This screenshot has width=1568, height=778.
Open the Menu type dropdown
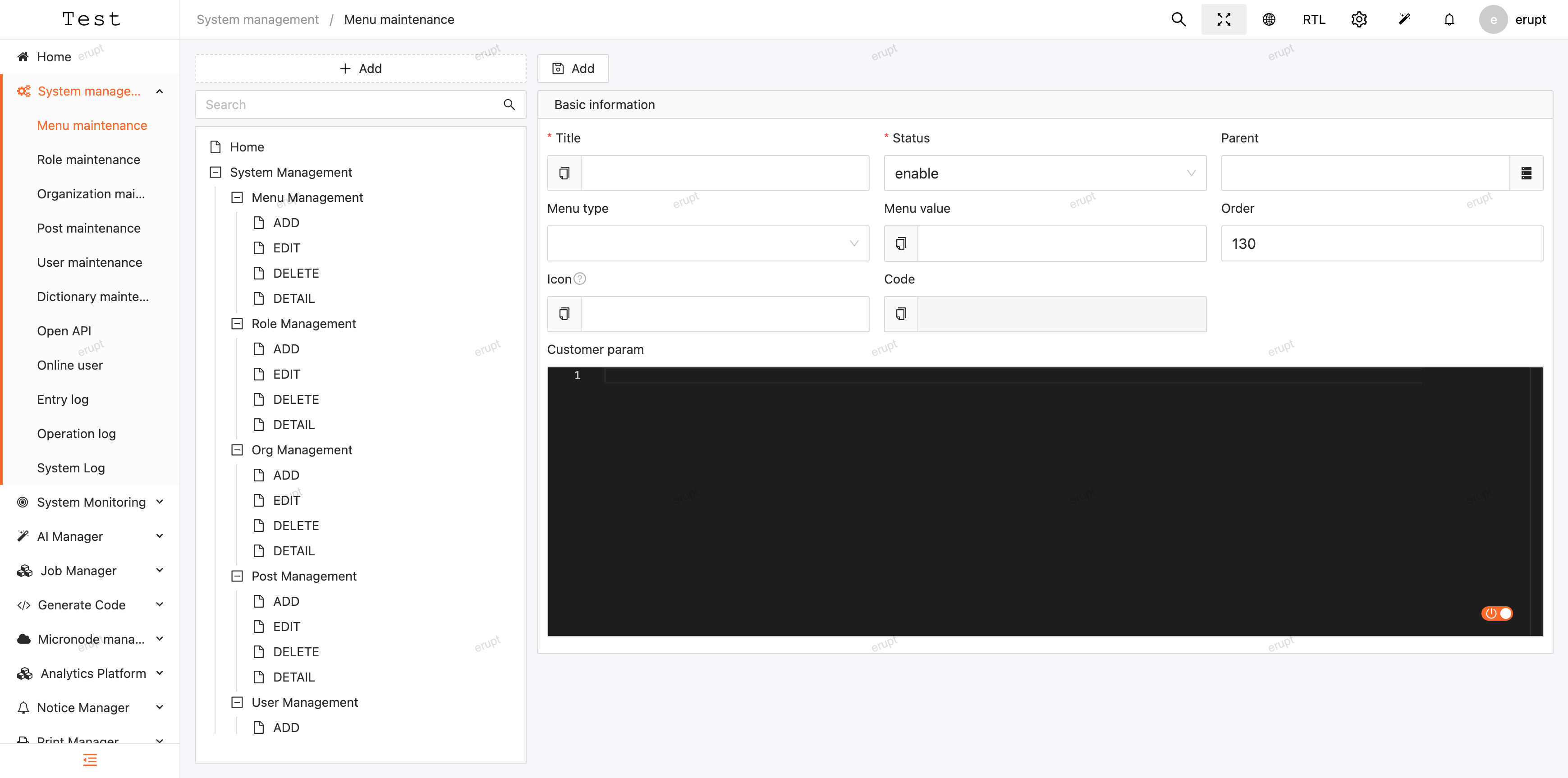[708, 243]
